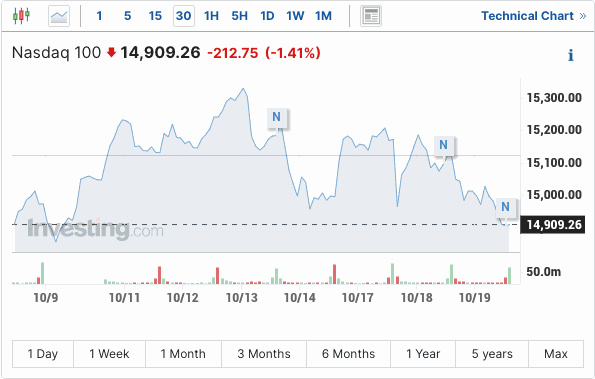Click the 10/19 date label
595x379 pixels.
tap(475, 298)
